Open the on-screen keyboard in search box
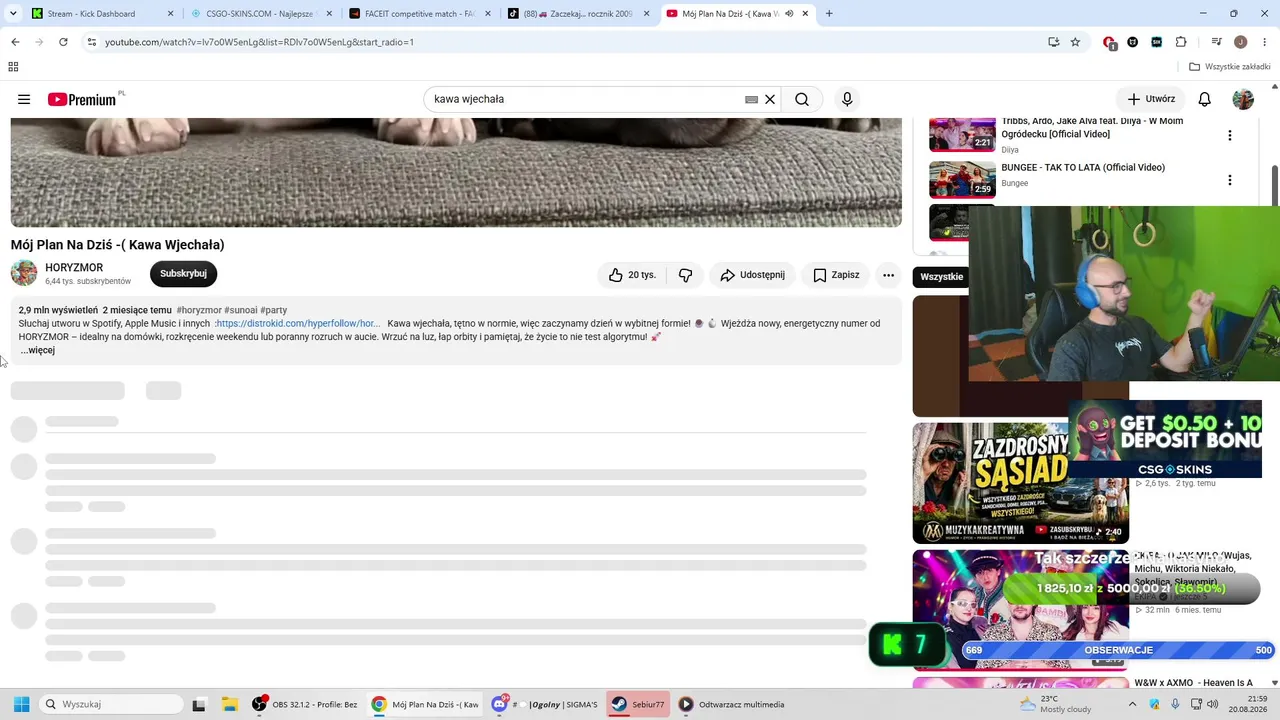Screen dimensions: 1280x720 [752, 100]
